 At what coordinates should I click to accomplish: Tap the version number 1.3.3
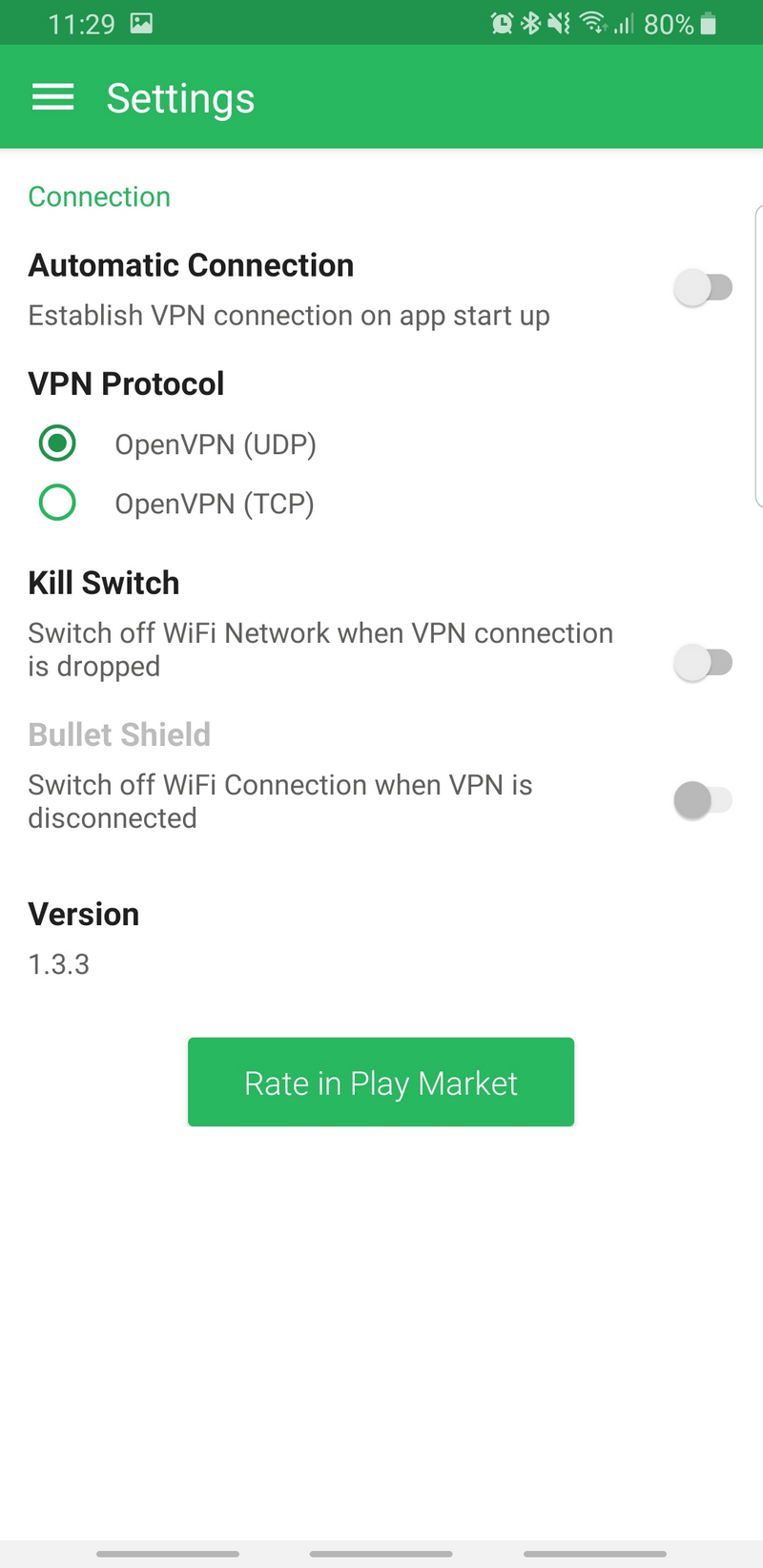click(59, 964)
